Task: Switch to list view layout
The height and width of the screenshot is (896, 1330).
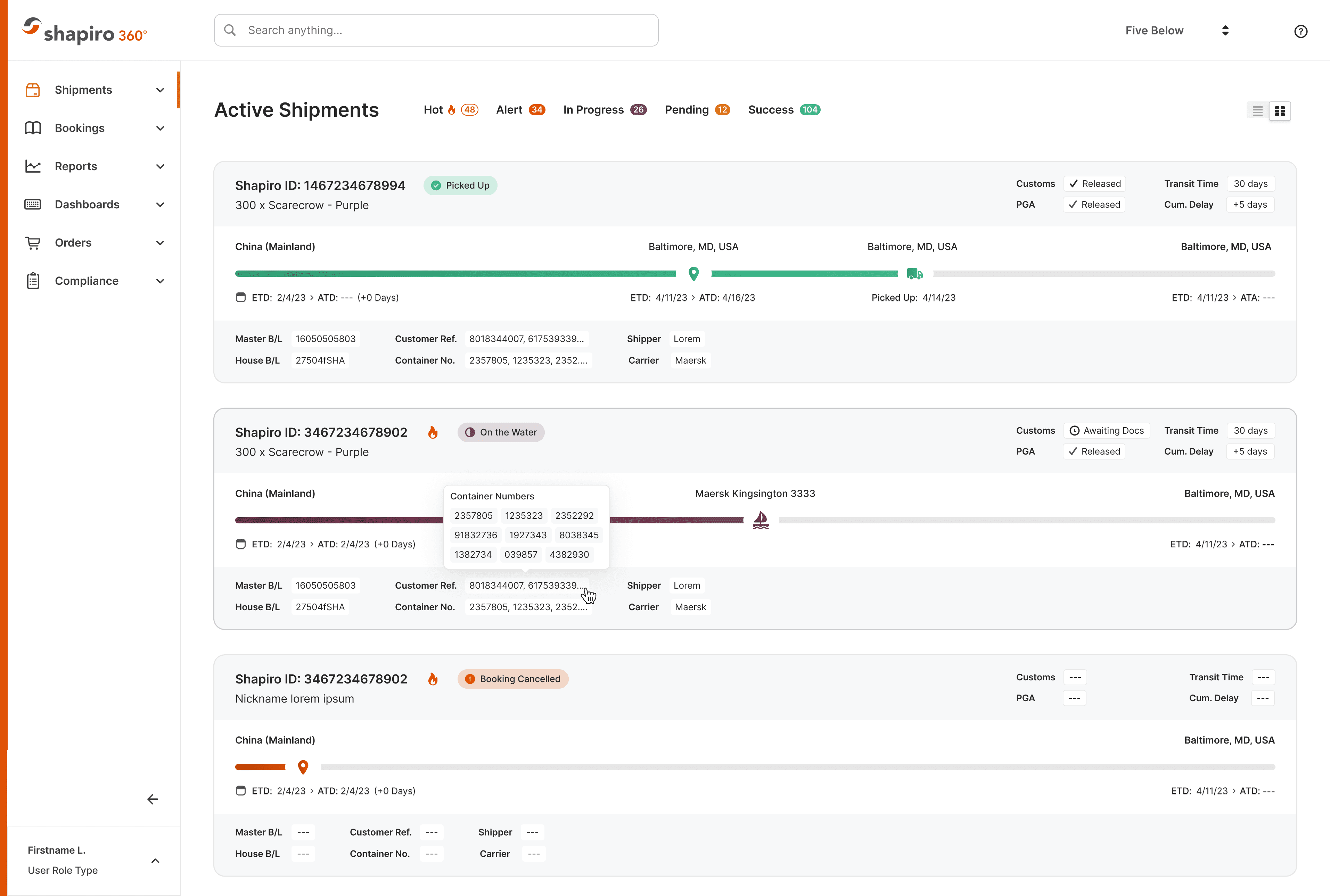Action: pos(1257,111)
